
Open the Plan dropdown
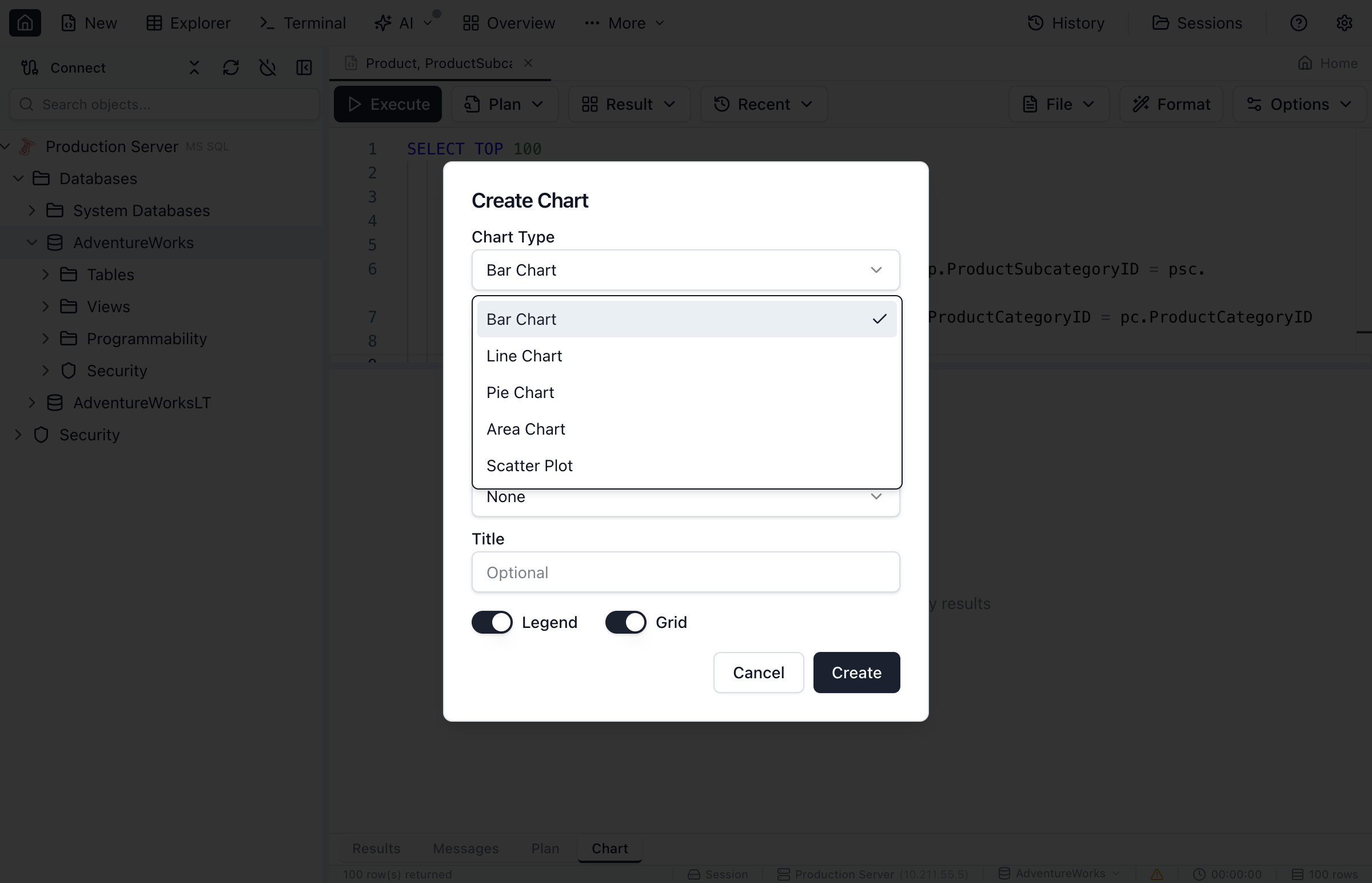point(503,104)
